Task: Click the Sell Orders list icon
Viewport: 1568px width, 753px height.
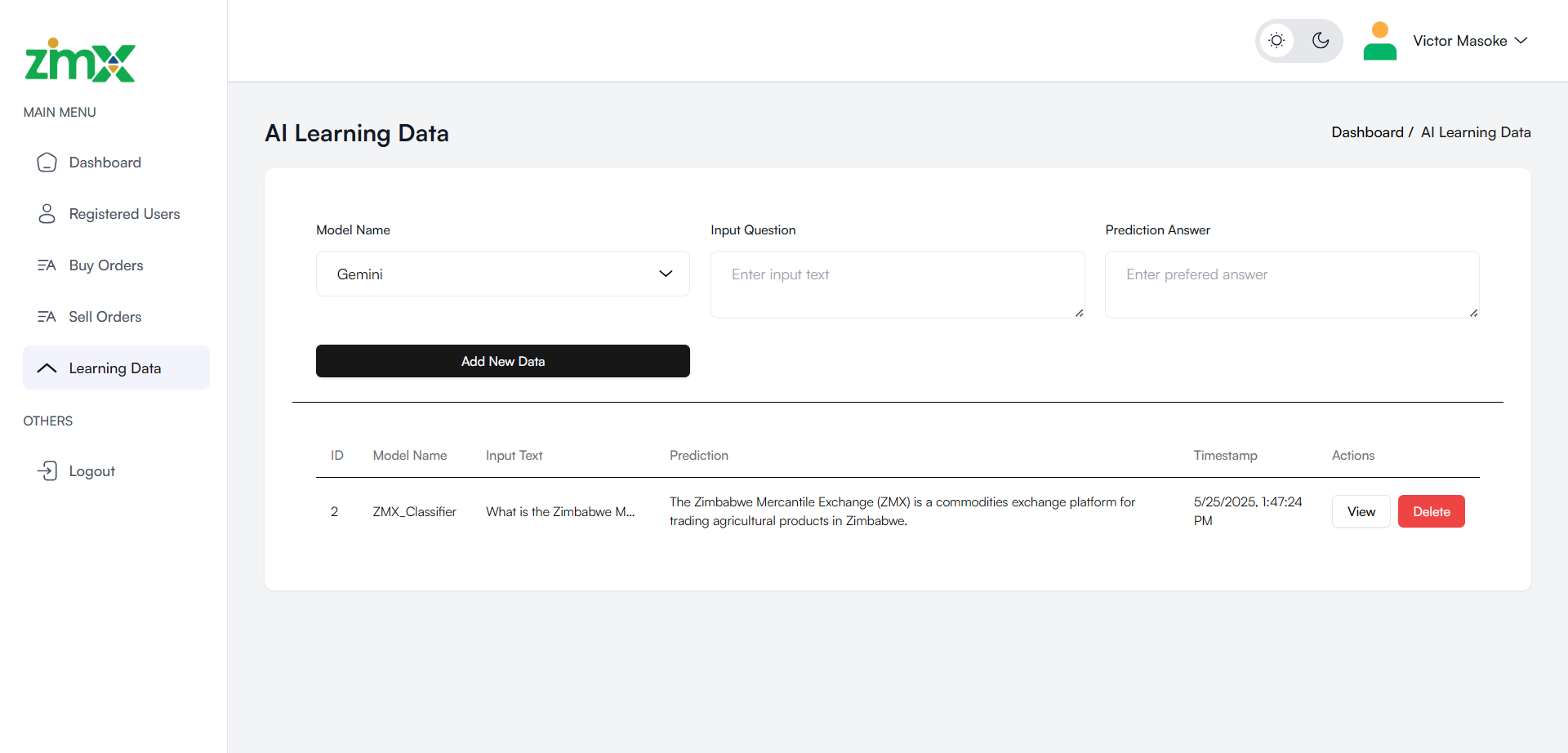Action: (47, 317)
